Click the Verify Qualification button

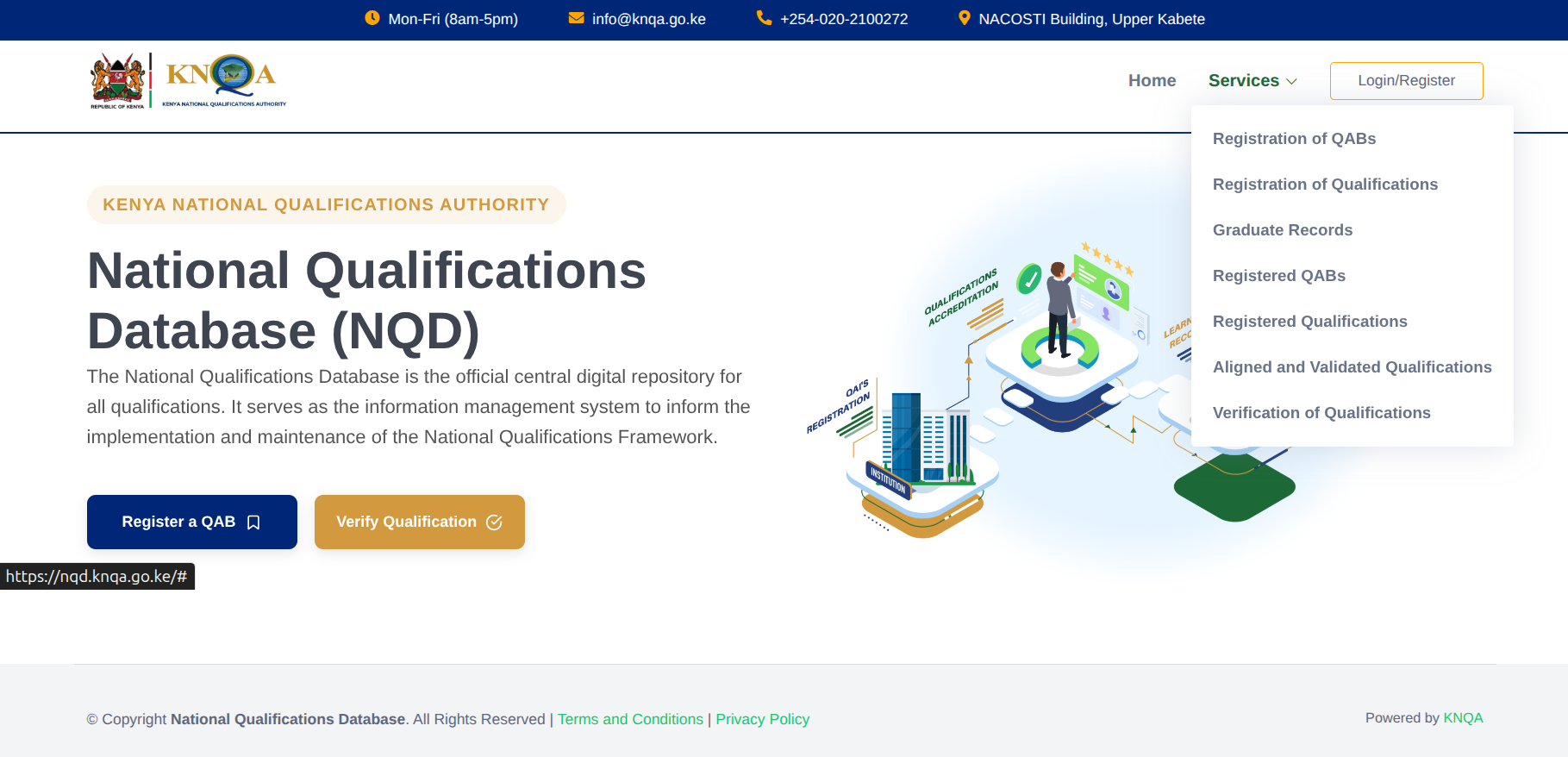420,522
